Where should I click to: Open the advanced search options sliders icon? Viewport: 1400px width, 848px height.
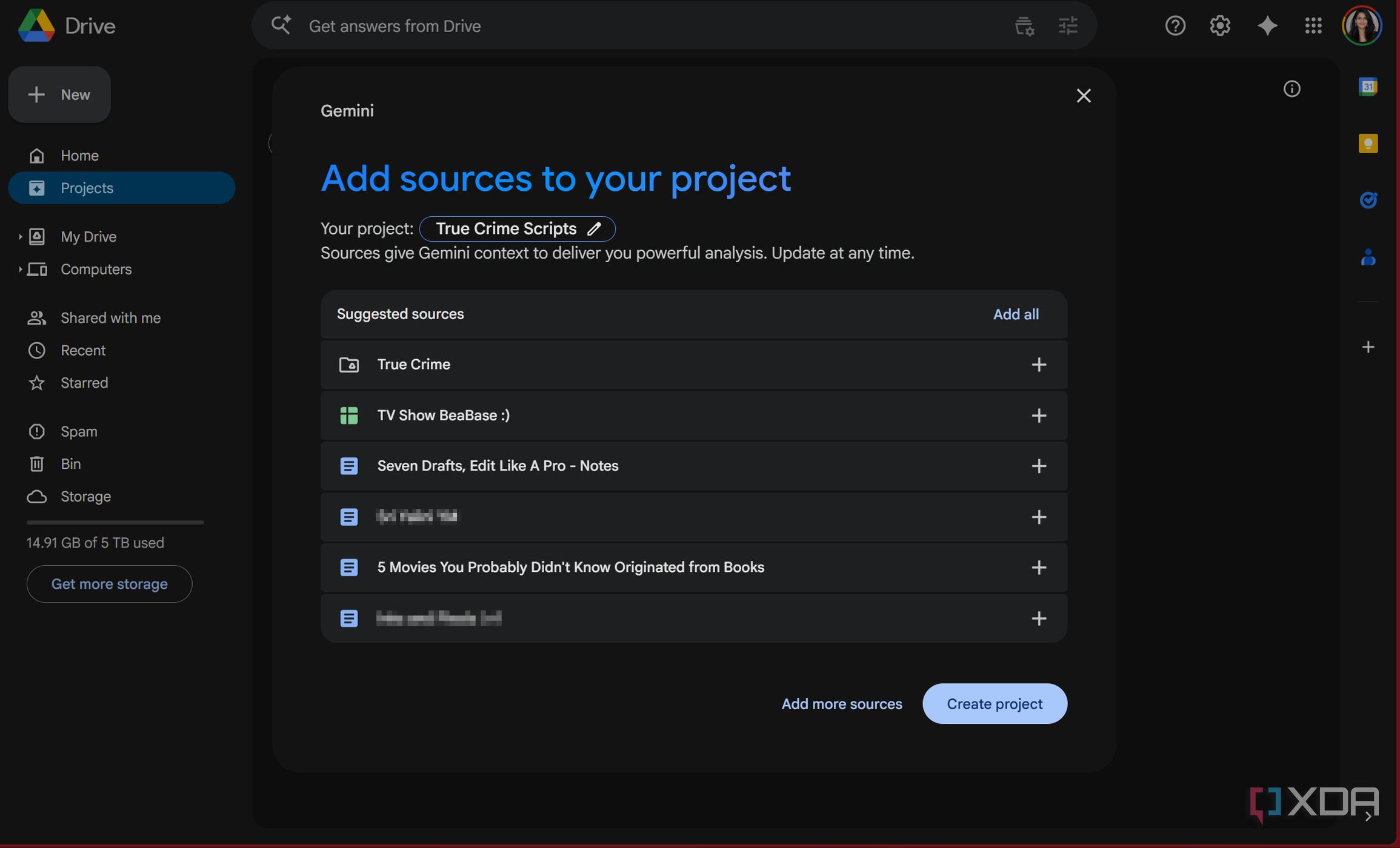(1068, 25)
